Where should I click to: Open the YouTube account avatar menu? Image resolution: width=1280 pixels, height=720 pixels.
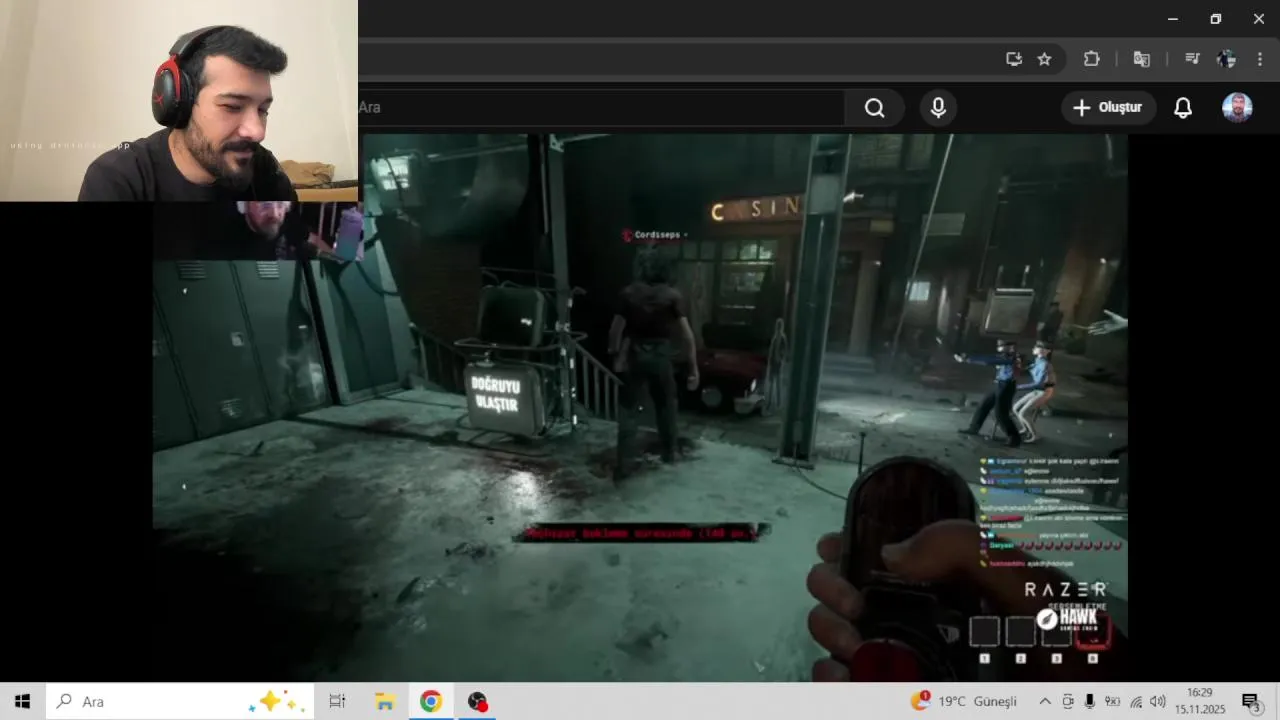1237,108
